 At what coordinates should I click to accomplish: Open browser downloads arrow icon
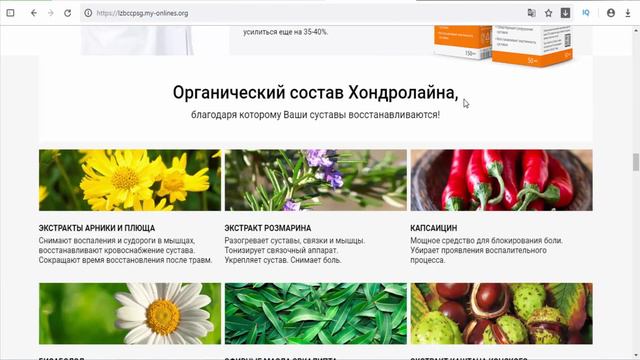[628, 13]
